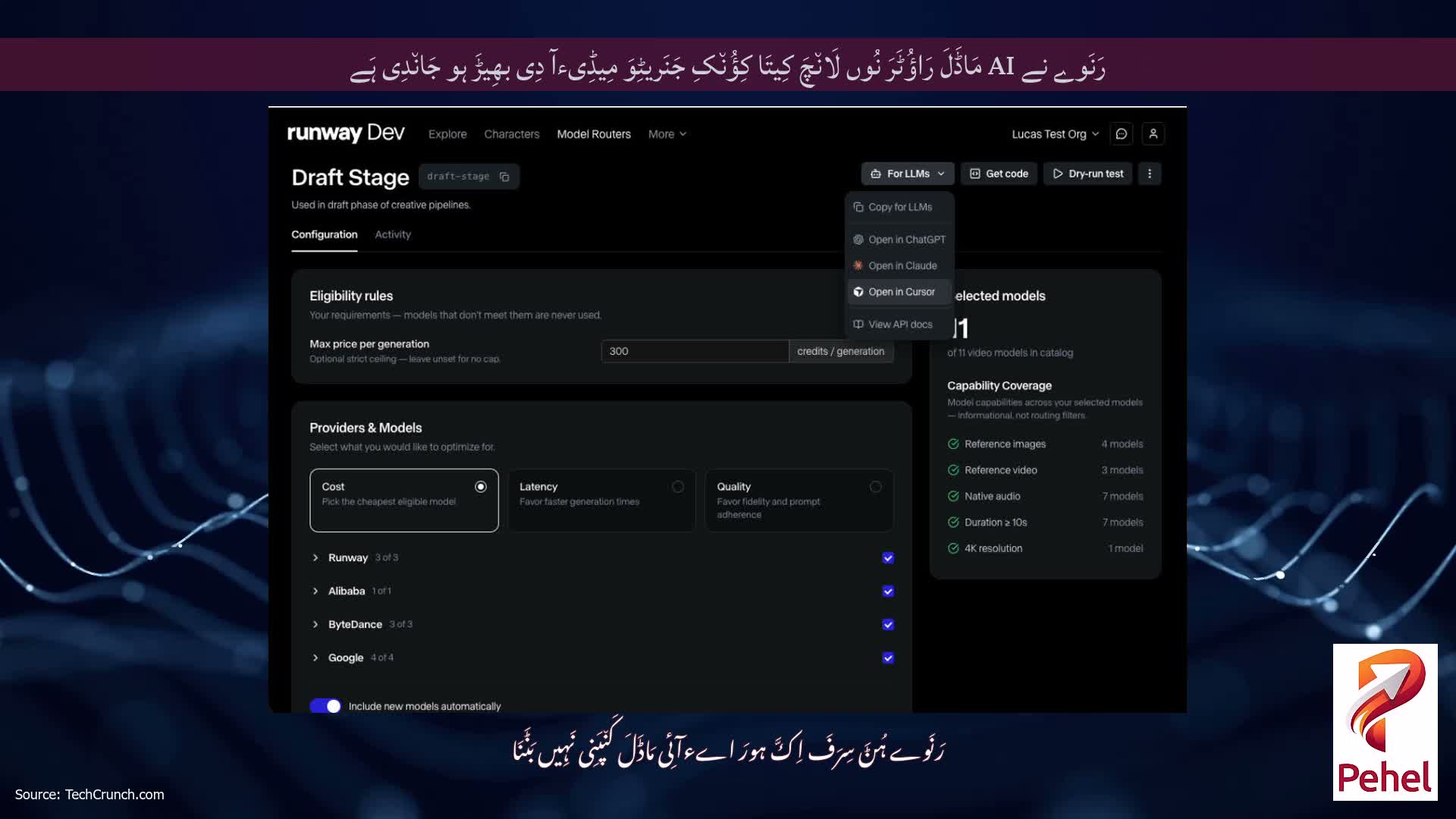The height and width of the screenshot is (819, 1456).
Task: Uncheck the Runway provider checkbox
Action: tap(888, 558)
